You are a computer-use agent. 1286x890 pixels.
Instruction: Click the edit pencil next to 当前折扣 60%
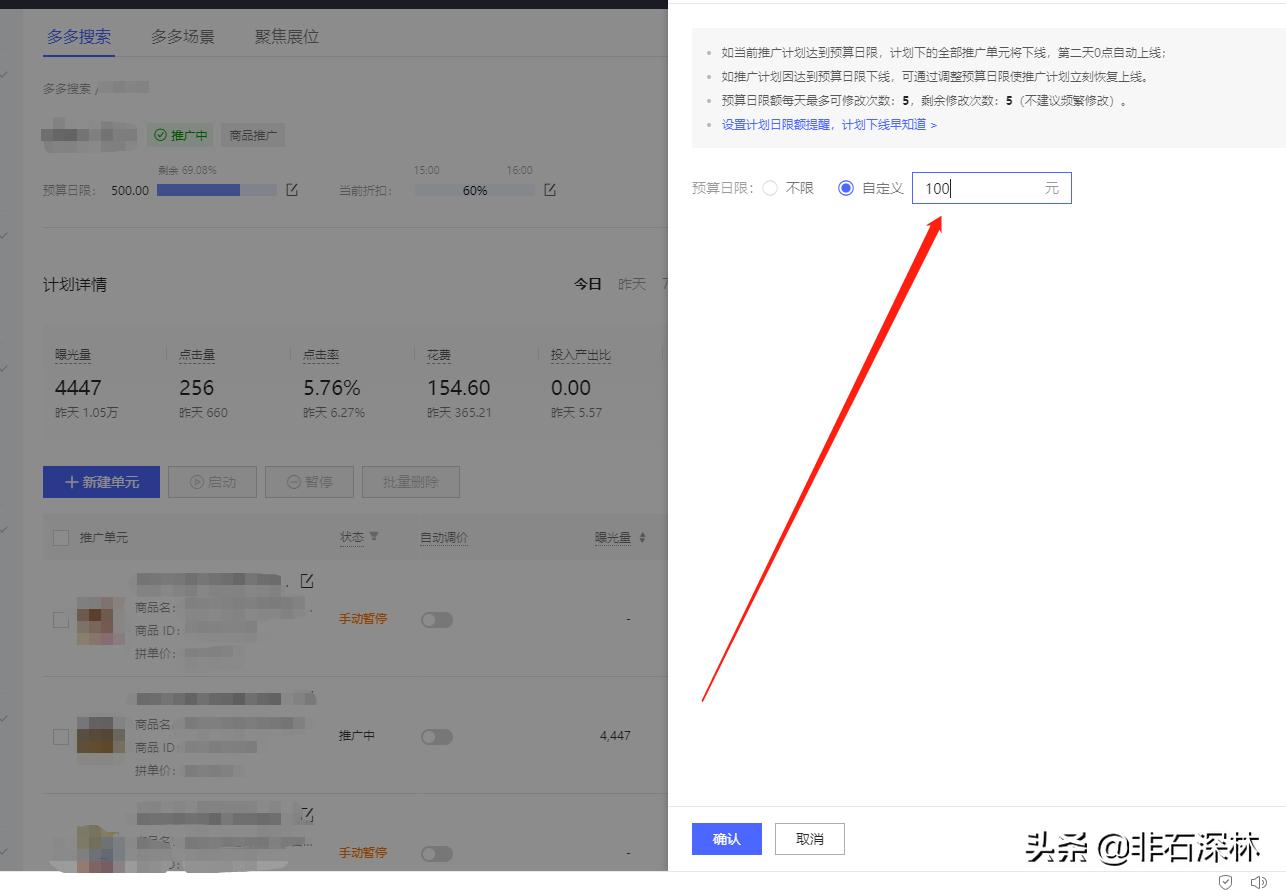[x=549, y=189]
